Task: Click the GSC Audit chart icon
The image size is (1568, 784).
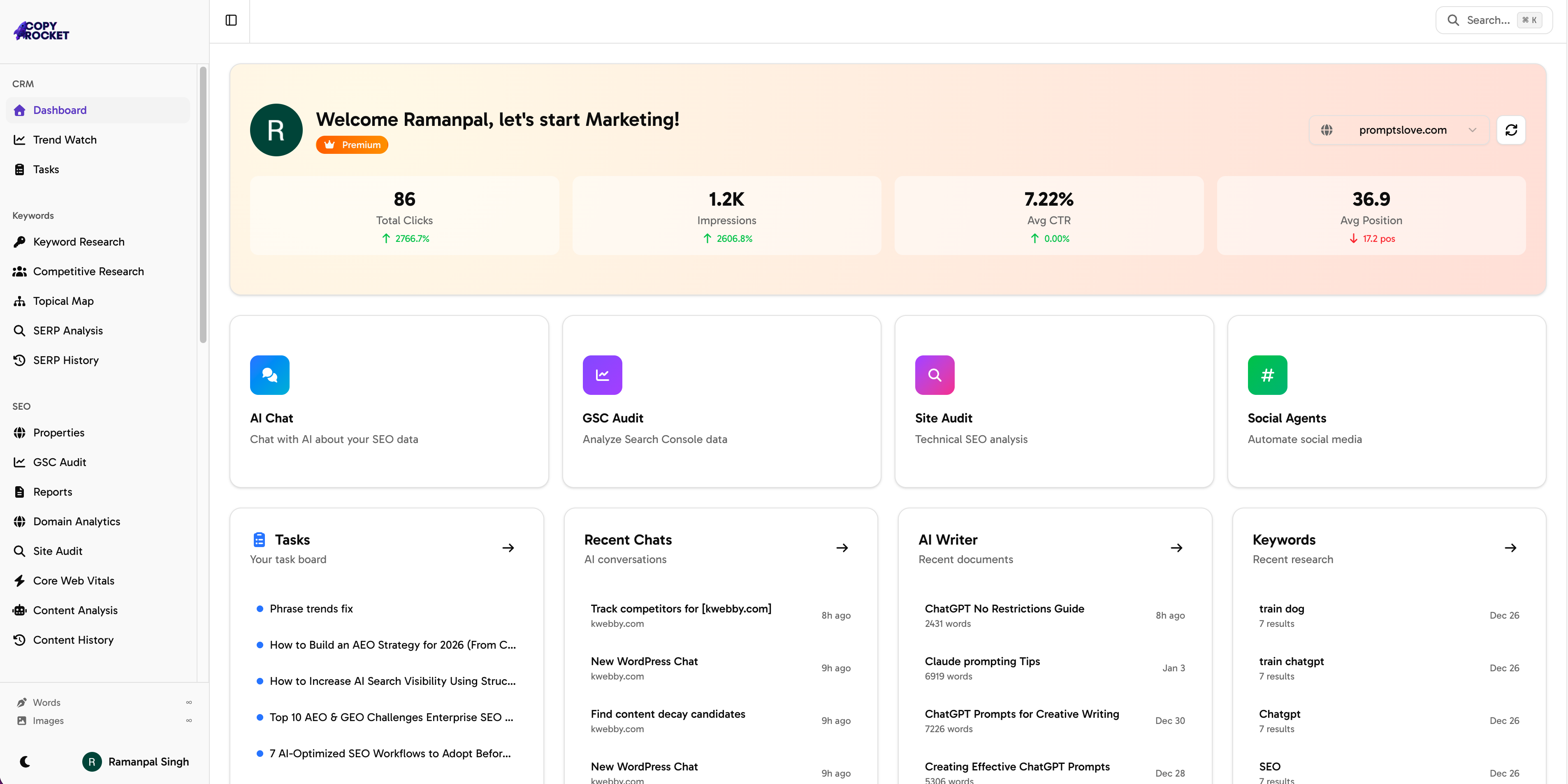Action: pos(602,375)
